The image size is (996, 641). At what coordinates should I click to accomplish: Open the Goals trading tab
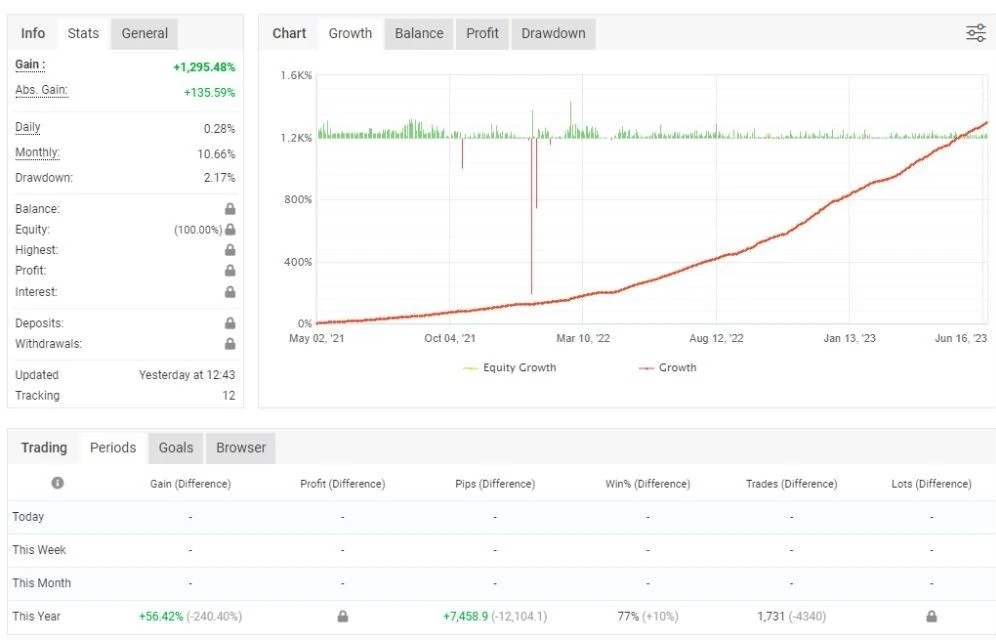coord(176,448)
